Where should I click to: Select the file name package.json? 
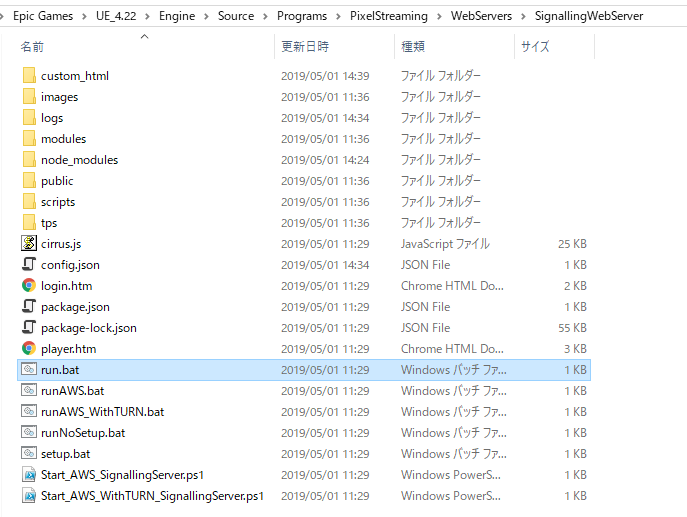coord(75,307)
